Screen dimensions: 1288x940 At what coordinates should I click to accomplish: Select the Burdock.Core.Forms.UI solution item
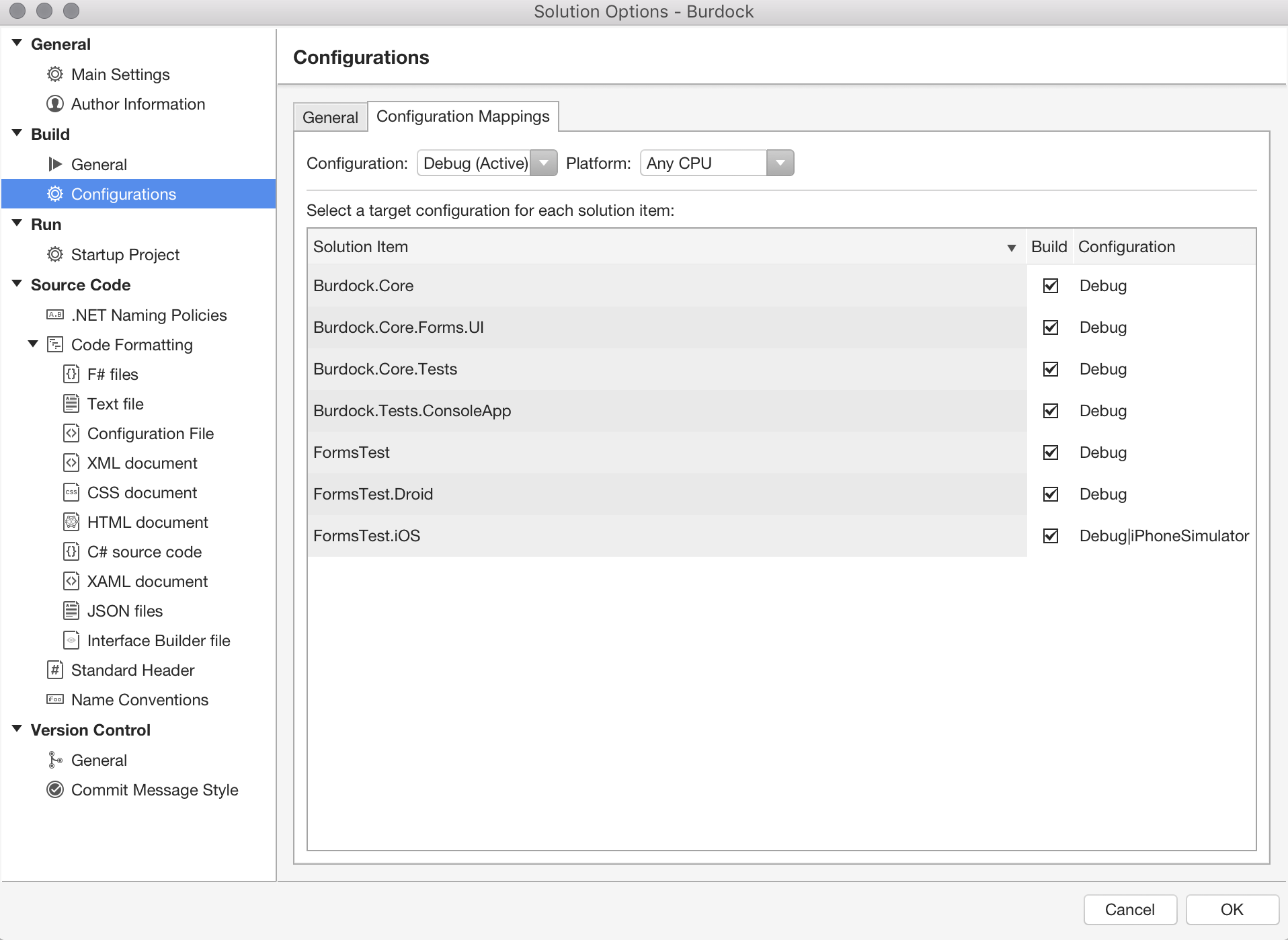pos(667,327)
